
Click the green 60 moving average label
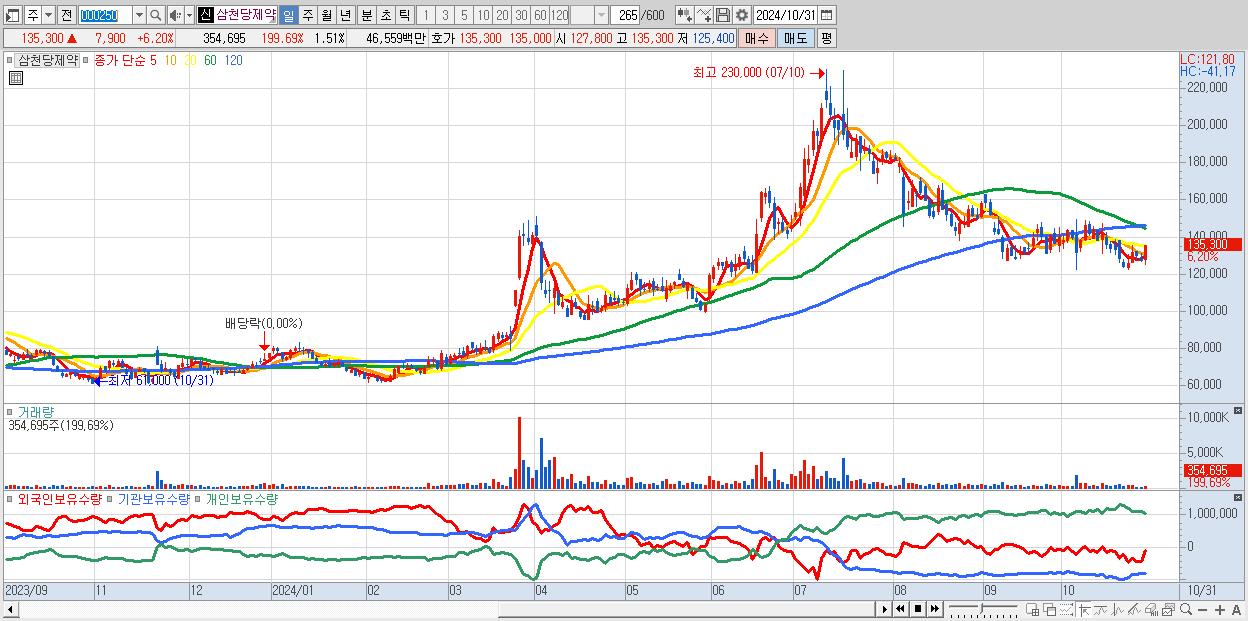(210, 60)
